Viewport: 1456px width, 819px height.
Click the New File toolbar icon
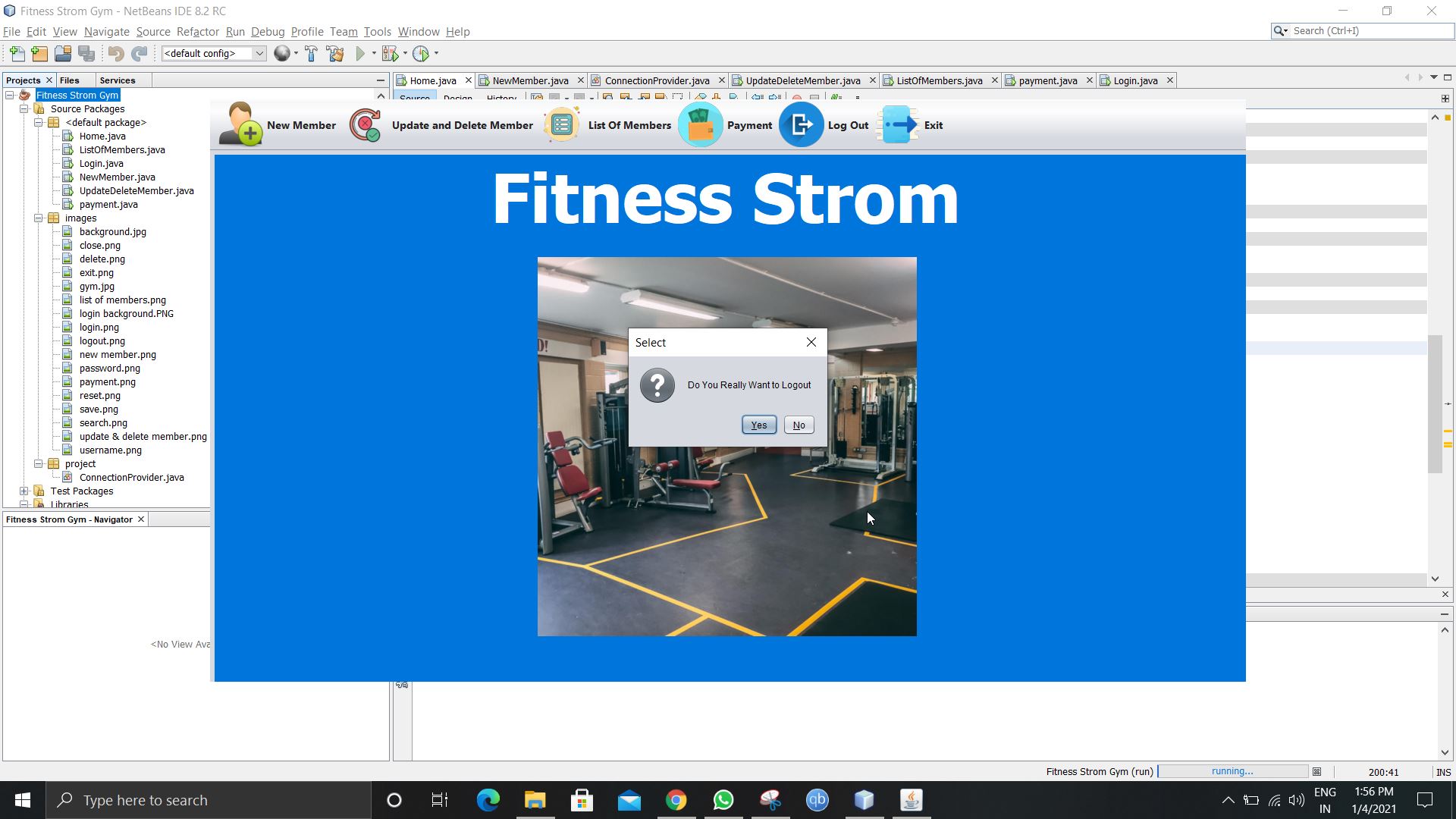coord(17,54)
